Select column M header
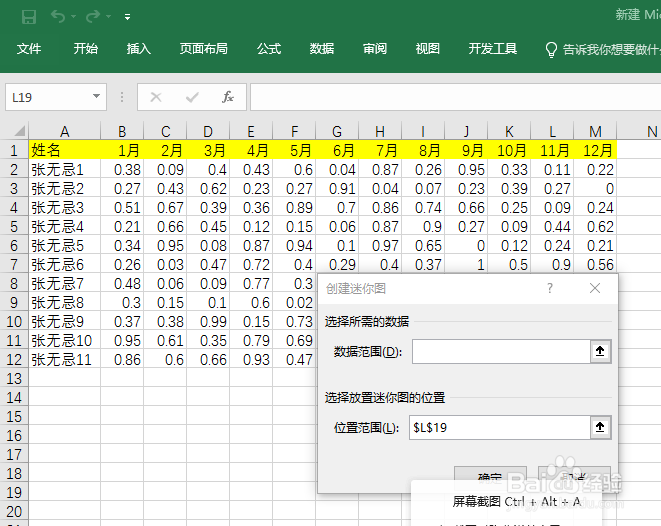The height and width of the screenshot is (526, 661). pos(595,132)
